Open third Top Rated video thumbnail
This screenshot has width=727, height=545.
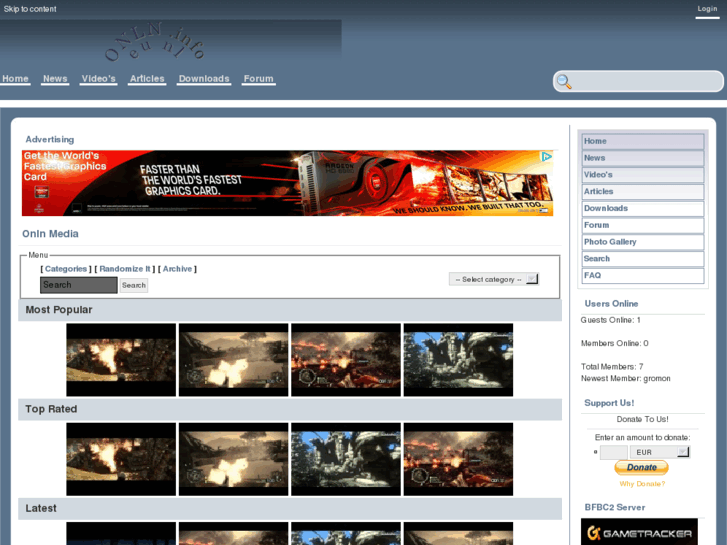coord(346,459)
